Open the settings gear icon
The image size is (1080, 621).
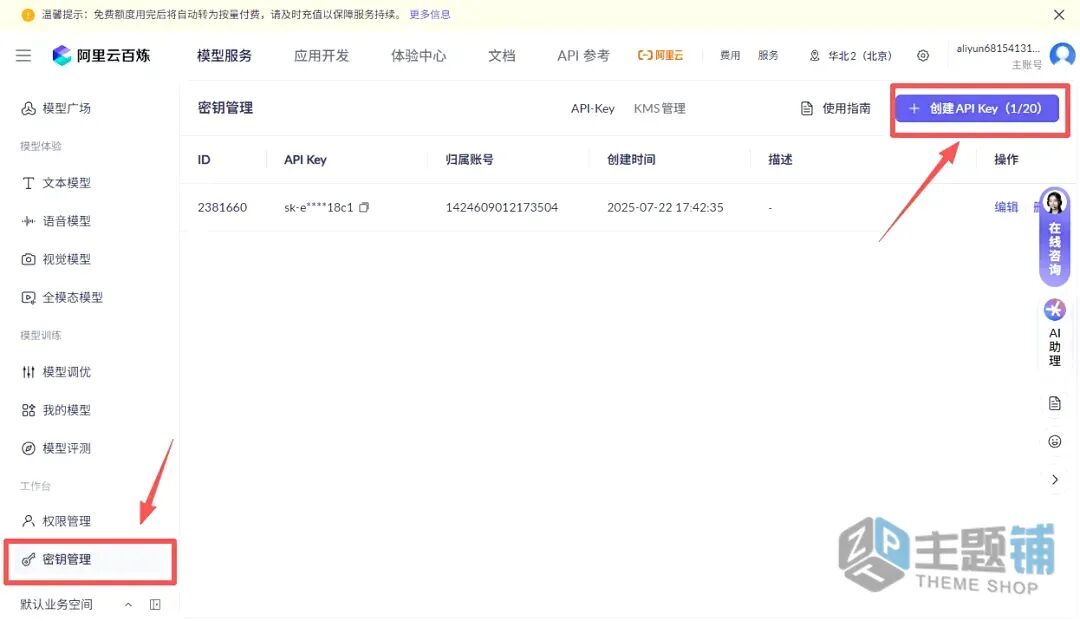pyautogui.click(x=923, y=56)
